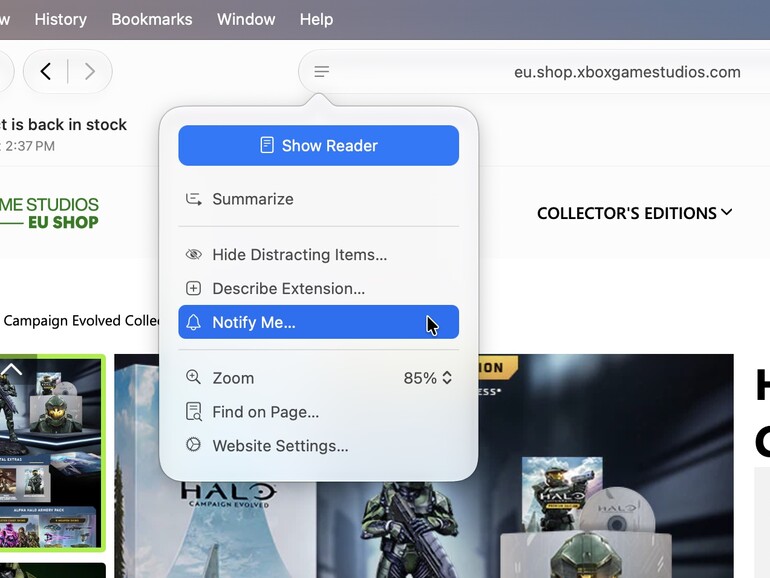The image size is (770, 578).
Task: Click the Summarize icon
Action: [193, 199]
